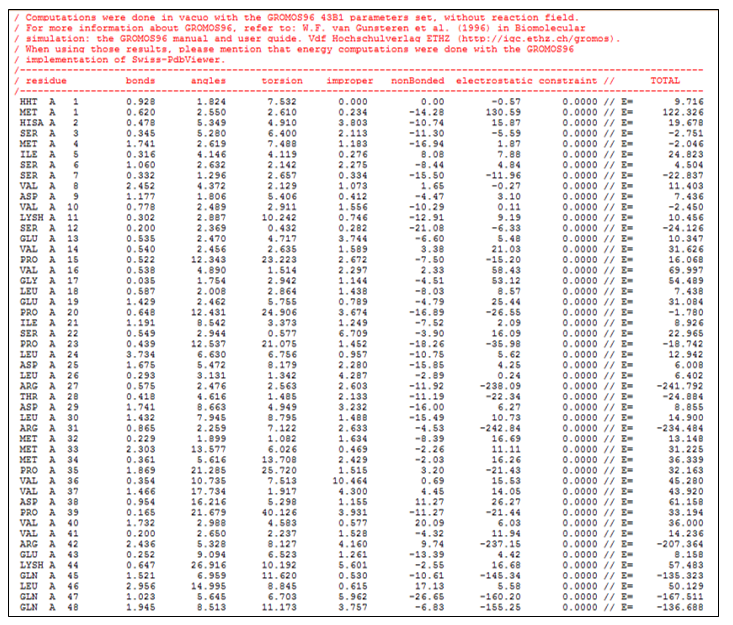Click the GLN A 48 residue label
This screenshot has height=625, width=733.
click(x=48, y=606)
